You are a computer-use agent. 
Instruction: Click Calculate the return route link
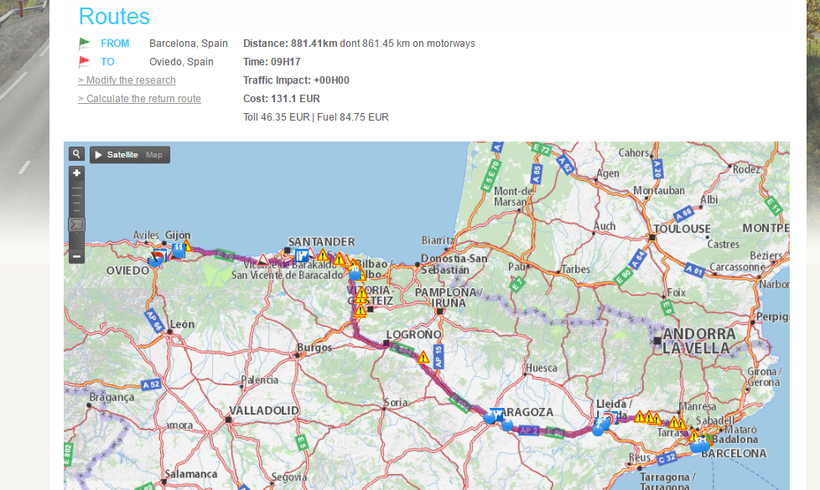(139, 99)
